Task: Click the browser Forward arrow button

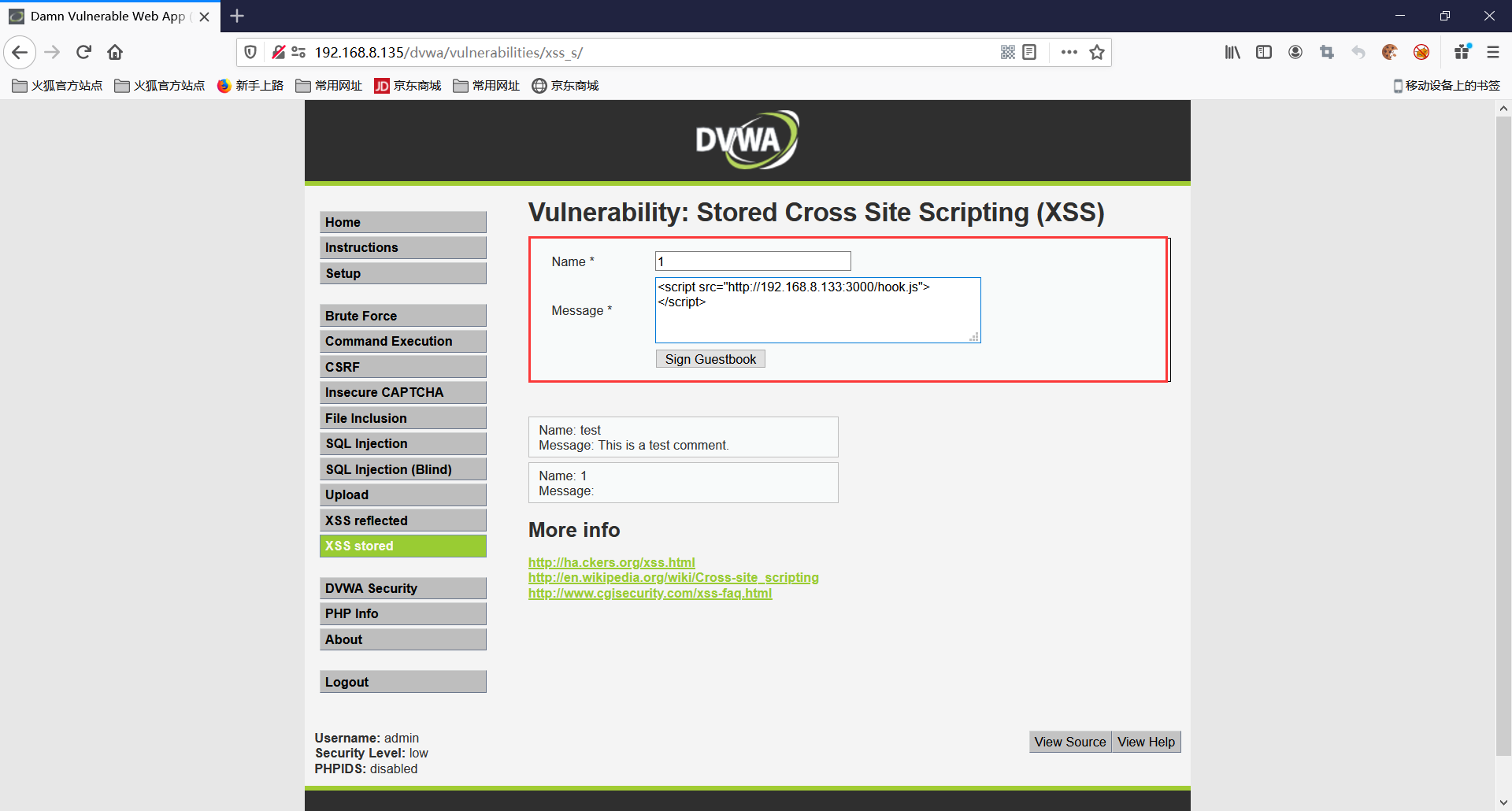Action: tap(52, 52)
